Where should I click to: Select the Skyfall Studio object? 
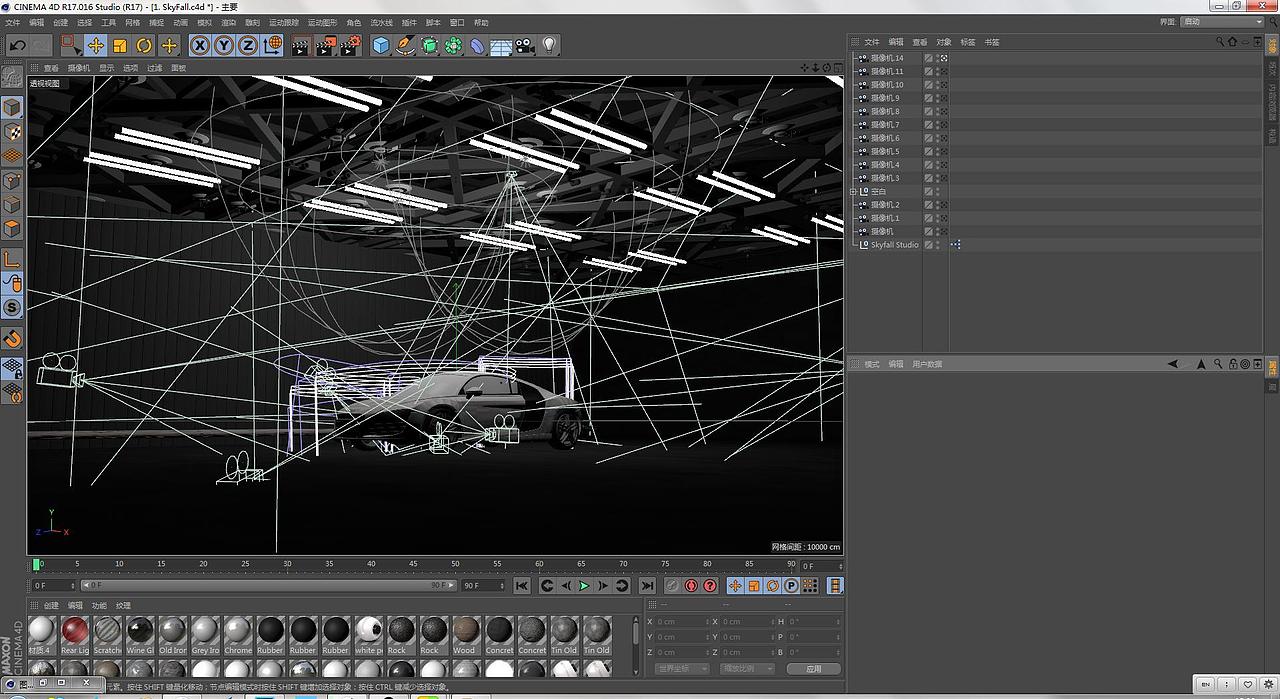[x=894, y=245]
